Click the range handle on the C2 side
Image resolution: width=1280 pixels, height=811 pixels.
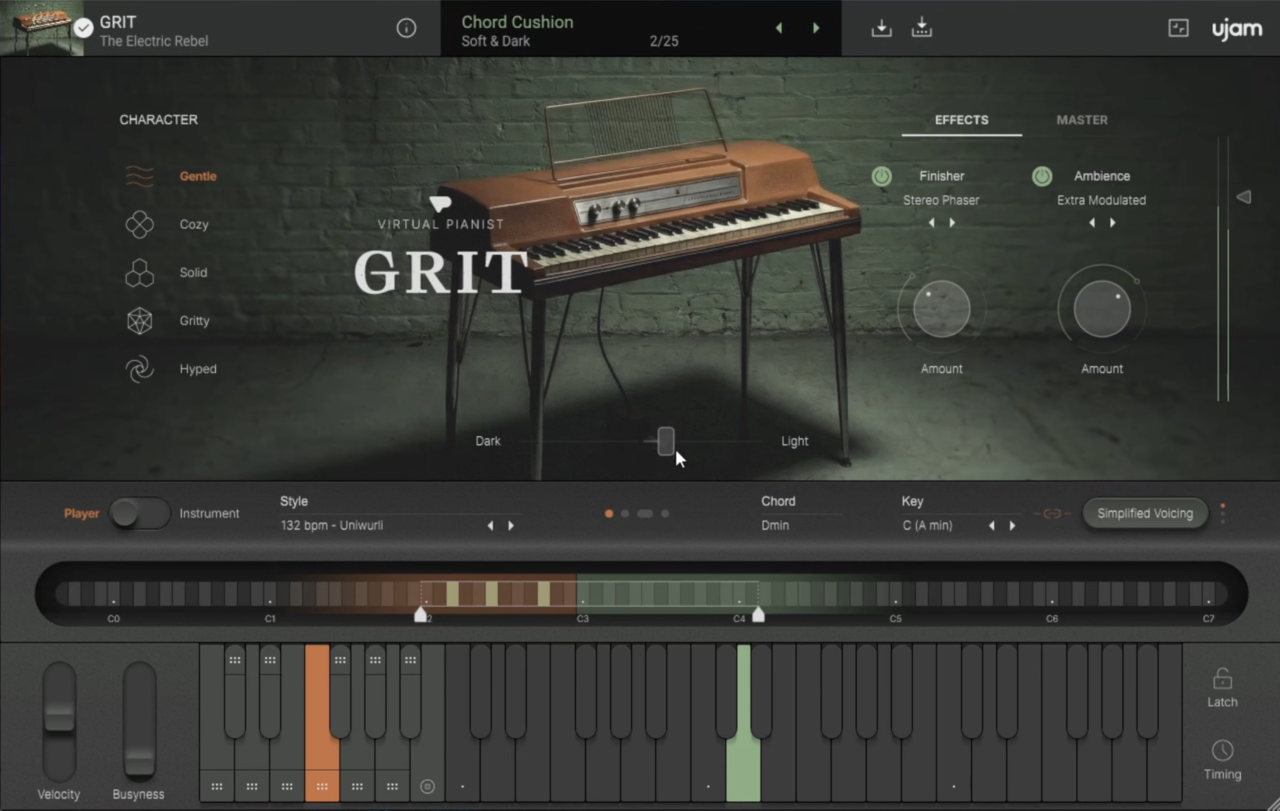[421, 614]
